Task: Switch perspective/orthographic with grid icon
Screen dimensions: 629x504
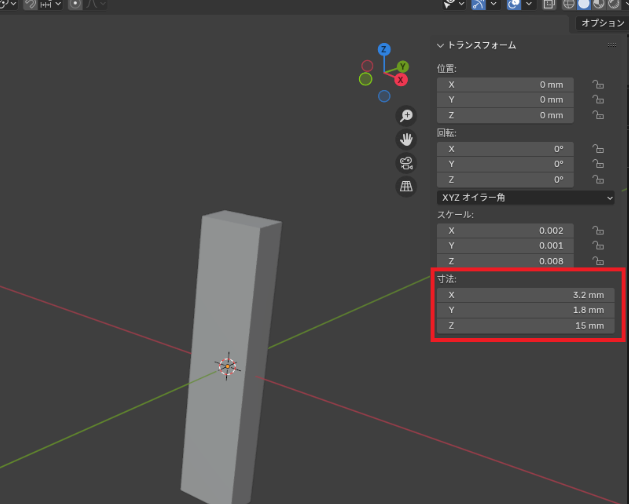Action: tap(406, 186)
